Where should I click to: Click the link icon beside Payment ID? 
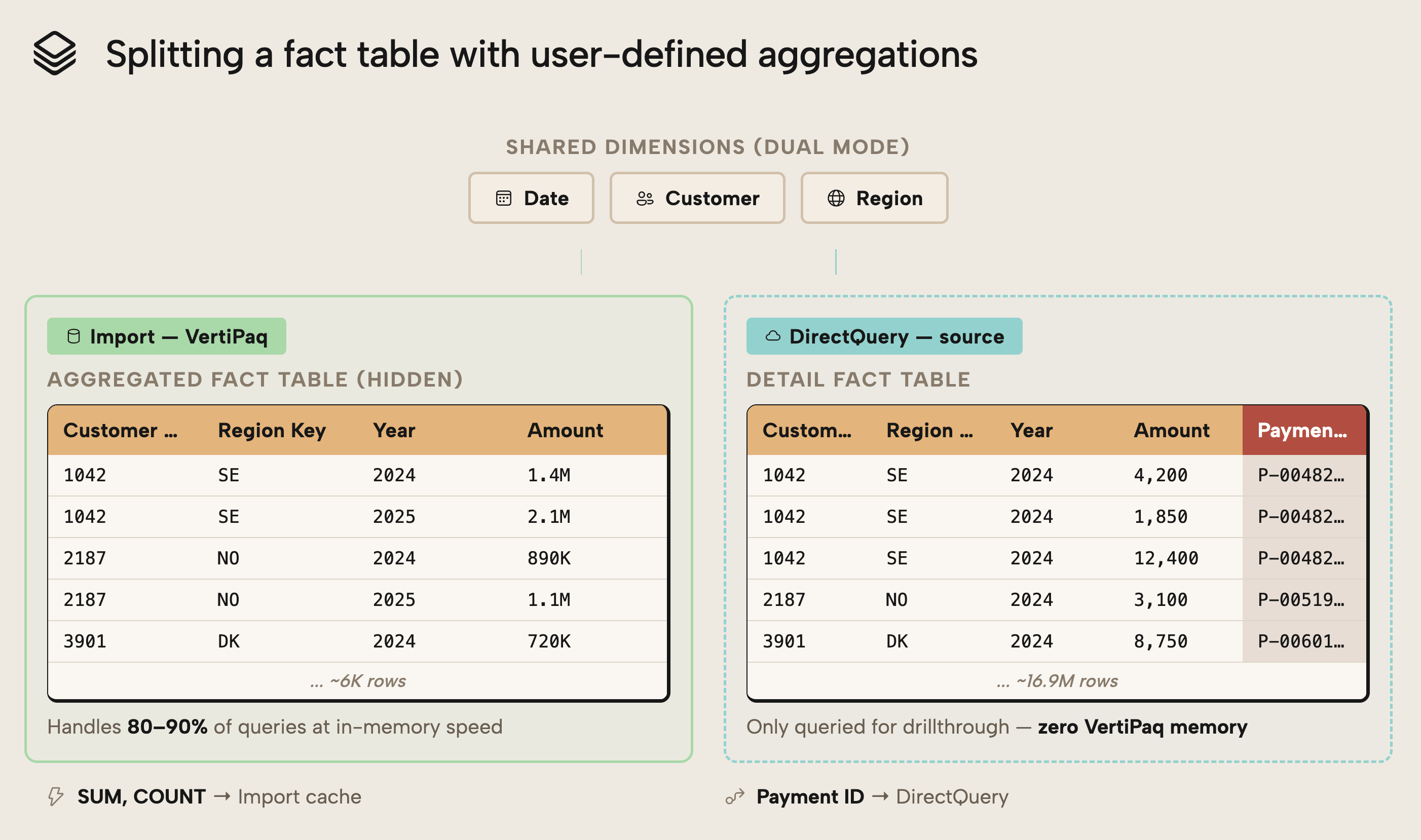click(x=734, y=797)
